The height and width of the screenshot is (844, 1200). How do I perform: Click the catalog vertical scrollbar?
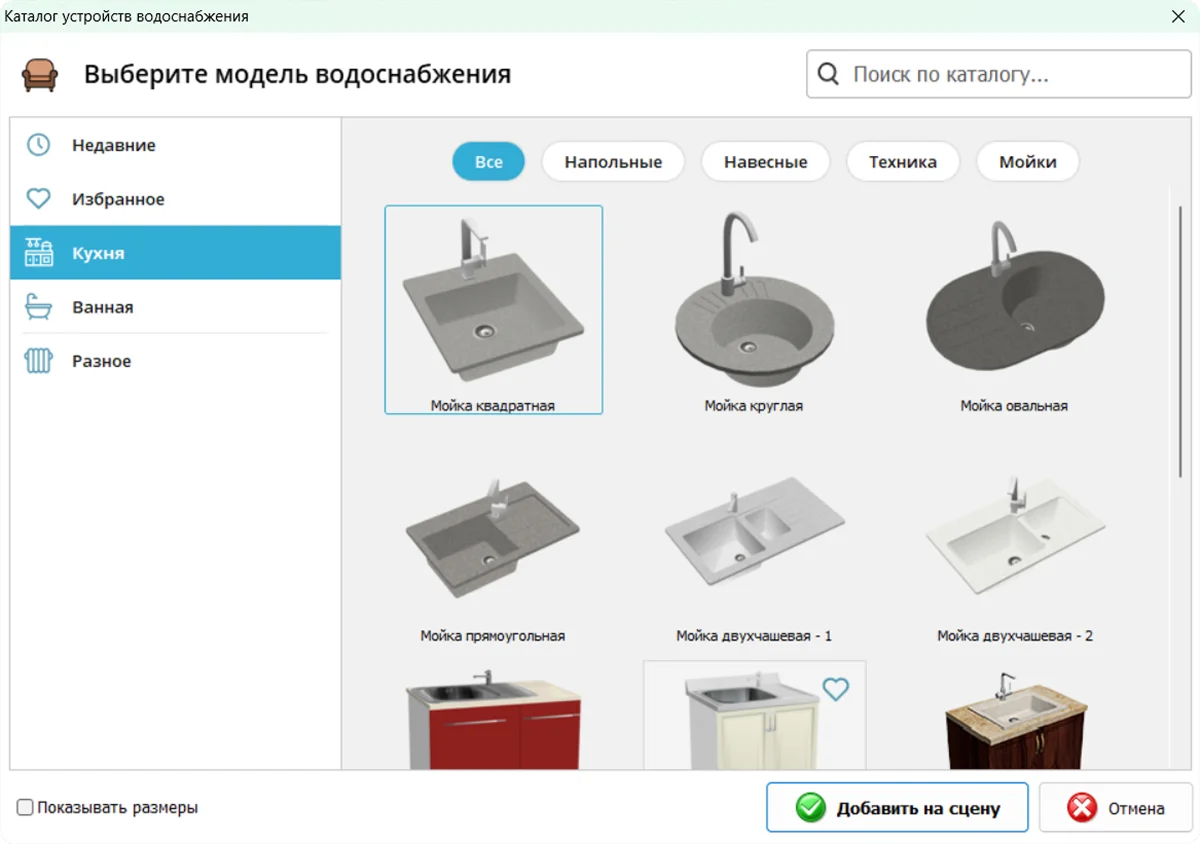pos(1181,342)
